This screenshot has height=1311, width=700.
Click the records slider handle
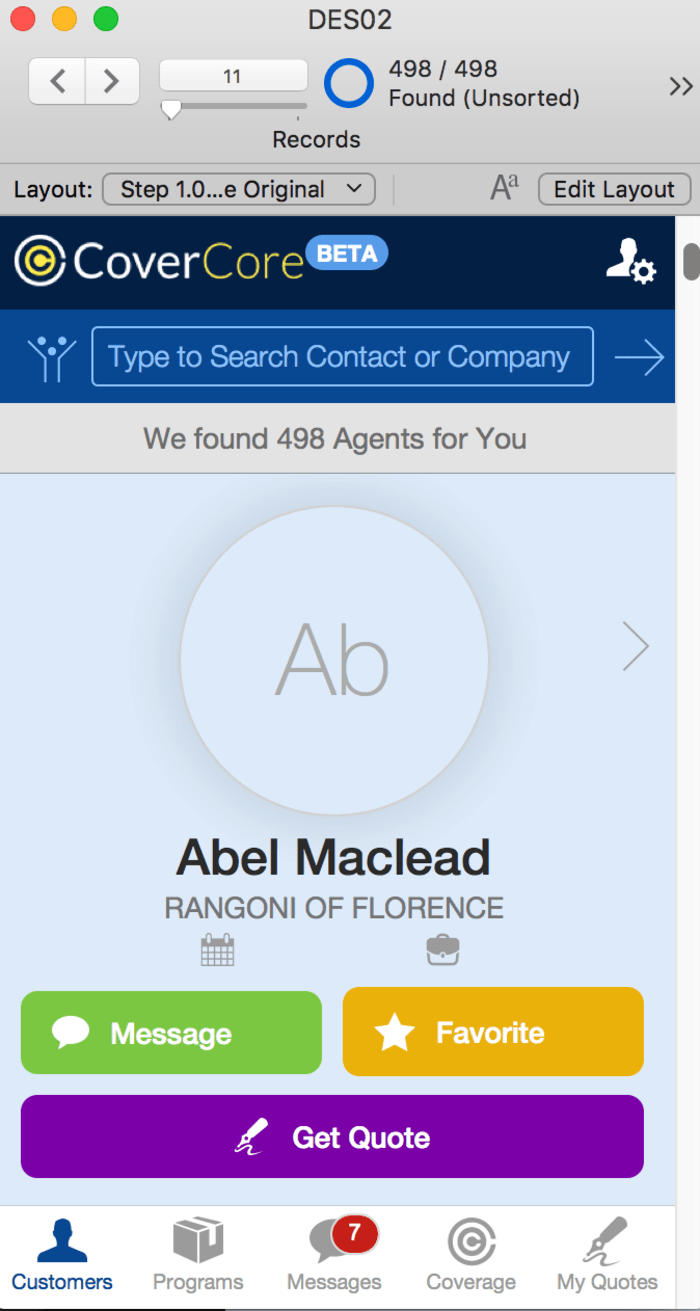171,110
